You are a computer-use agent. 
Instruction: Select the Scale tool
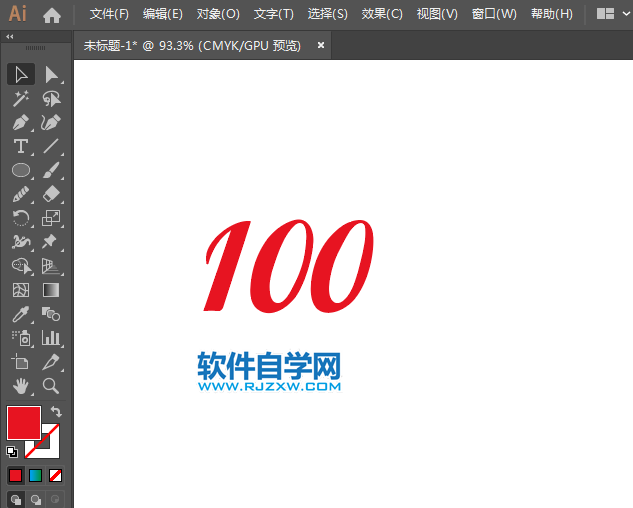pos(51,218)
